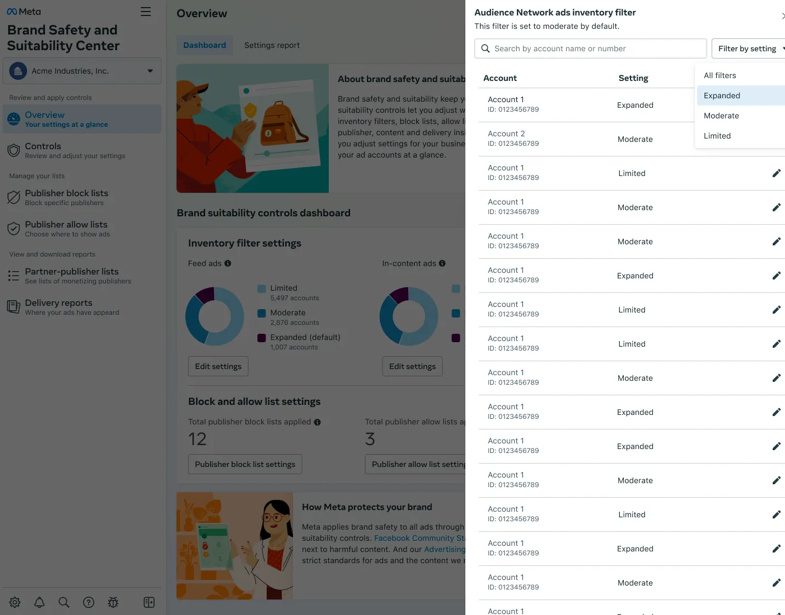Switch to the Settings report tab

tap(272, 45)
